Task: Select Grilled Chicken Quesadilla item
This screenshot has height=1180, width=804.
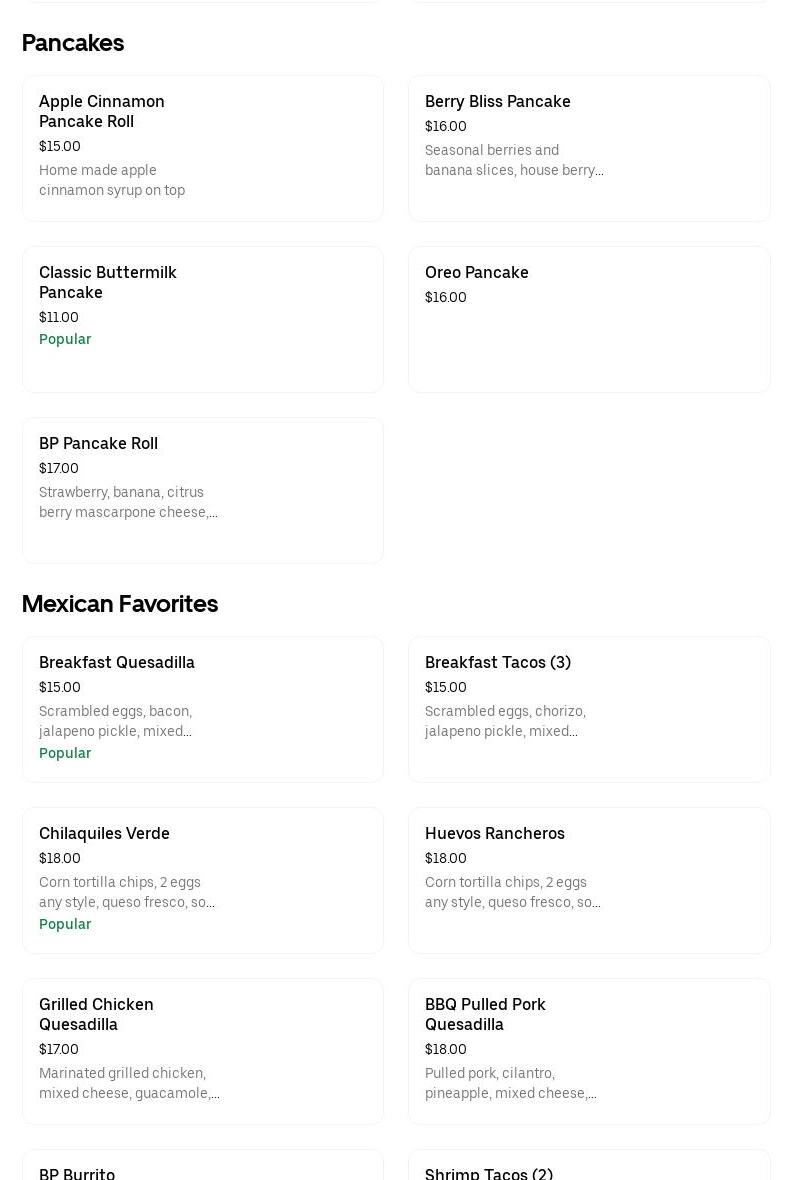Action: [x=202, y=1051]
